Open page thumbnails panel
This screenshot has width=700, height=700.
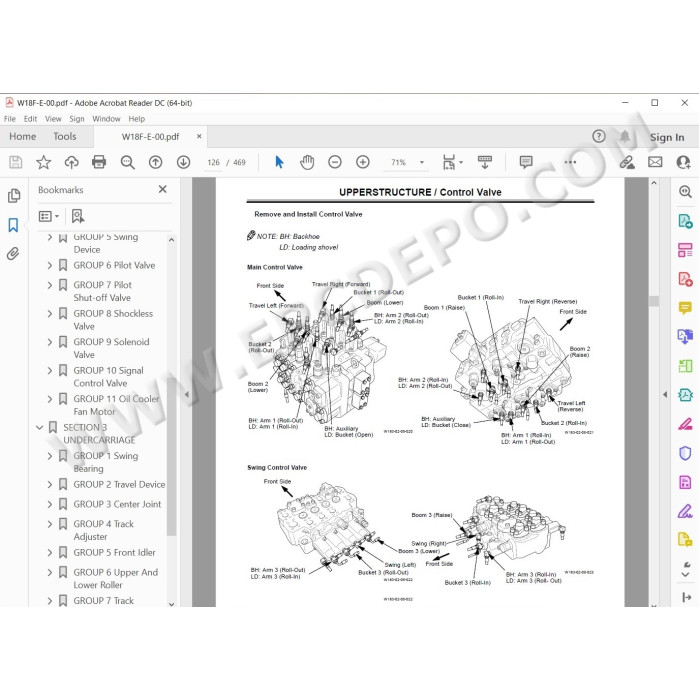point(14,196)
